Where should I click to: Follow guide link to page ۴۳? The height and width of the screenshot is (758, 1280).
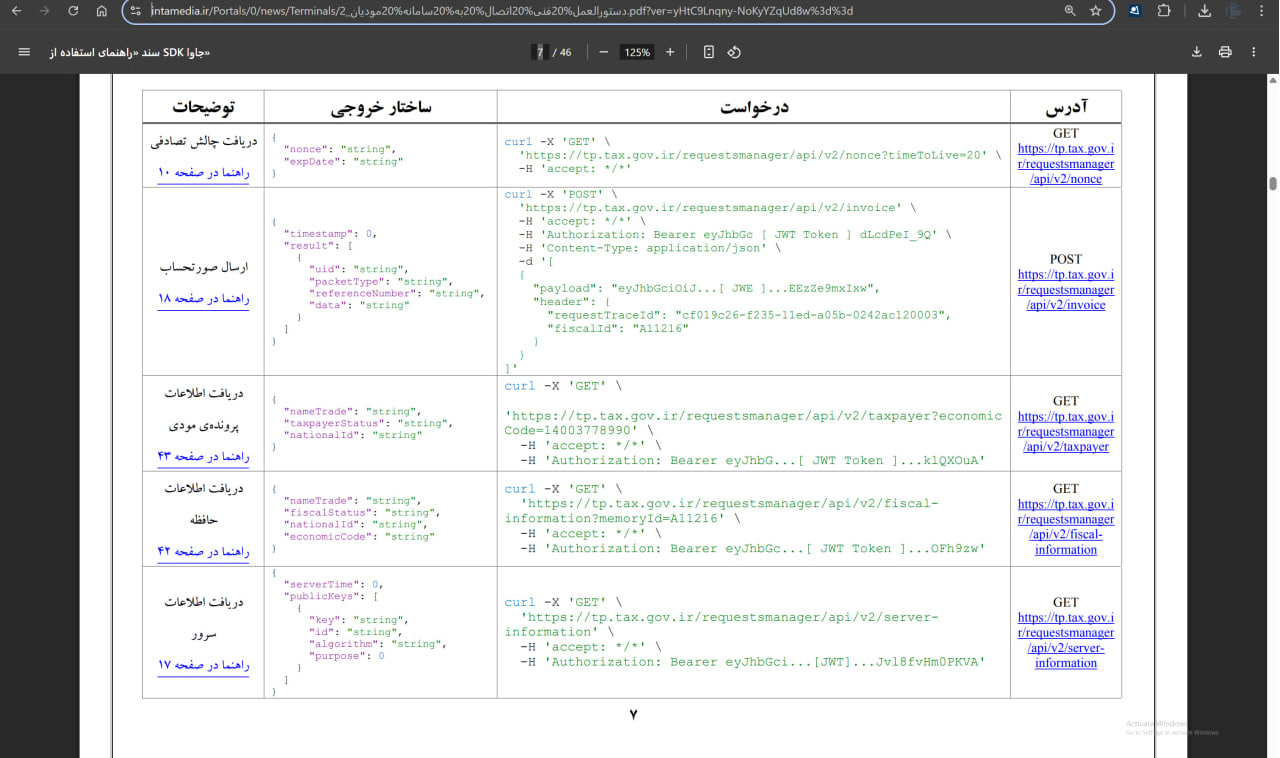point(203,457)
